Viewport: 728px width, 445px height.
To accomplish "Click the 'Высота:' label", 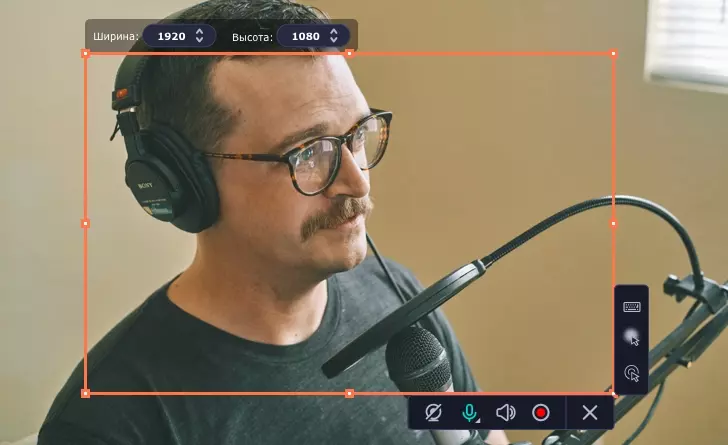I will pos(253,37).
